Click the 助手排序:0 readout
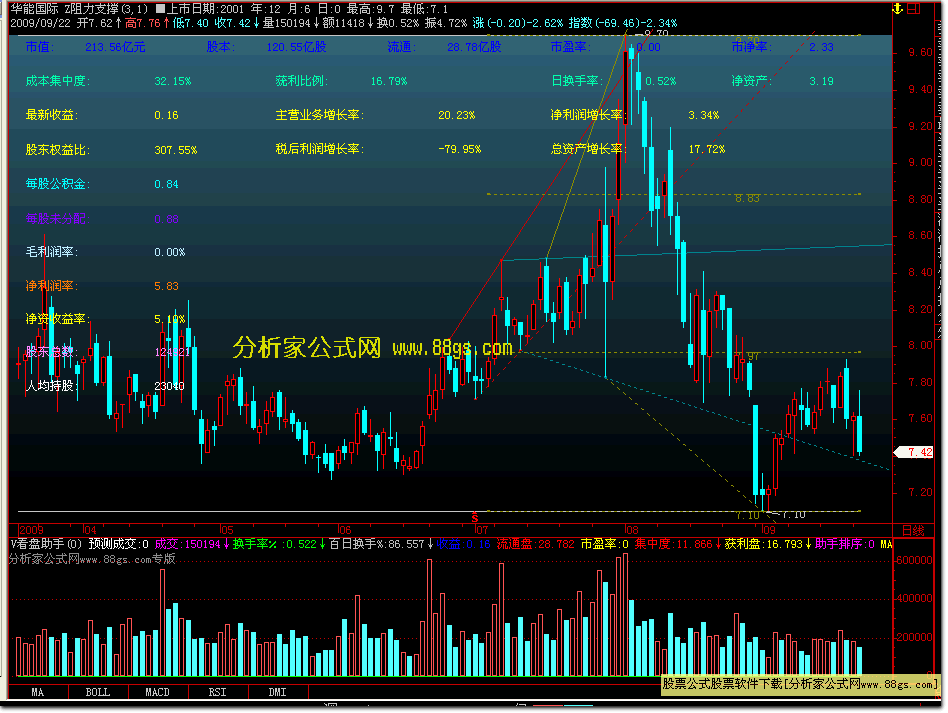 845,544
